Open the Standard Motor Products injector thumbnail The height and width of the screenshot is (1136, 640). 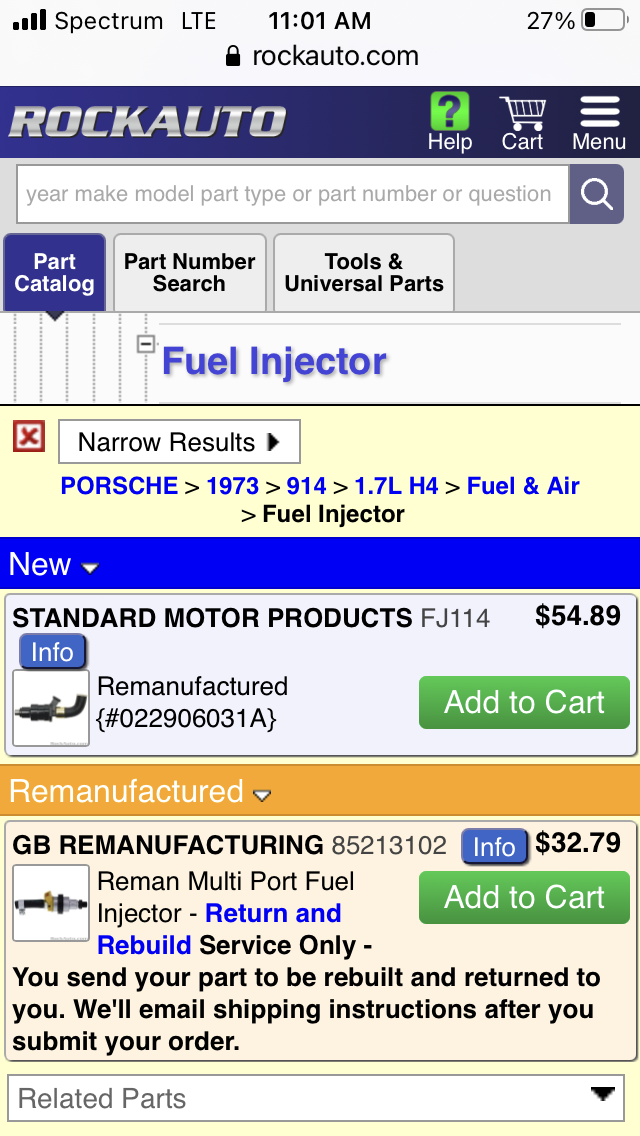click(51, 708)
